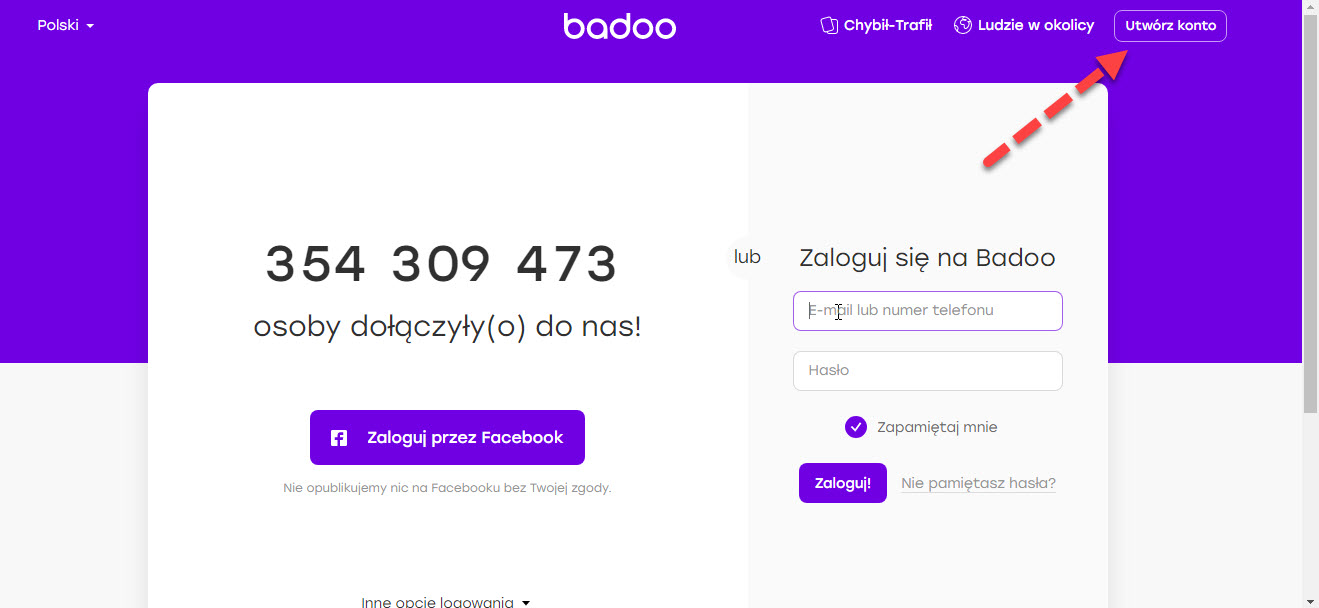The height and width of the screenshot is (608, 1319).
Task: Click the Hasło password field
Action: (x=928, y=371)
